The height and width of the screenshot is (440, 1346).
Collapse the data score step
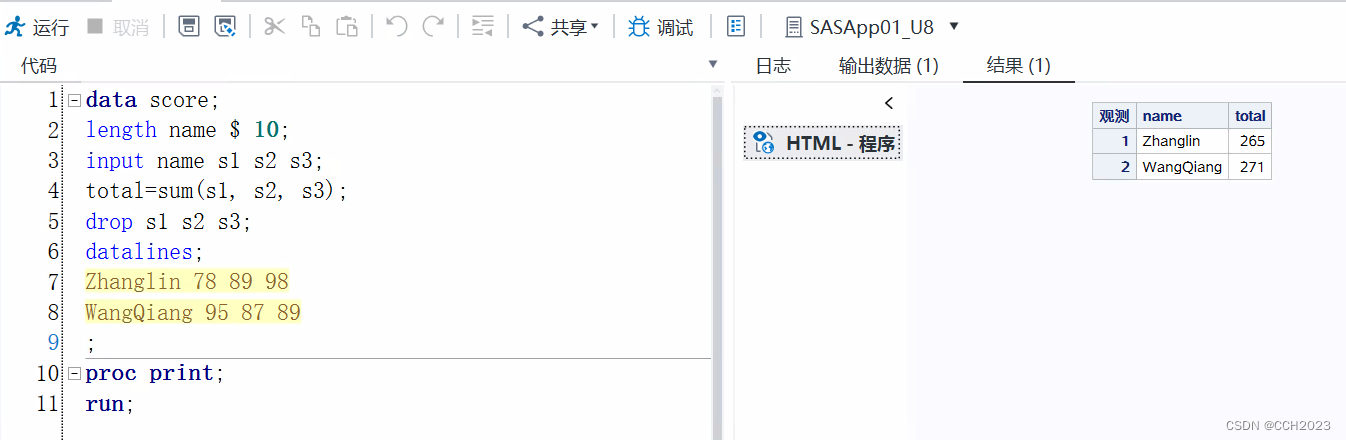tap(74, 100)
